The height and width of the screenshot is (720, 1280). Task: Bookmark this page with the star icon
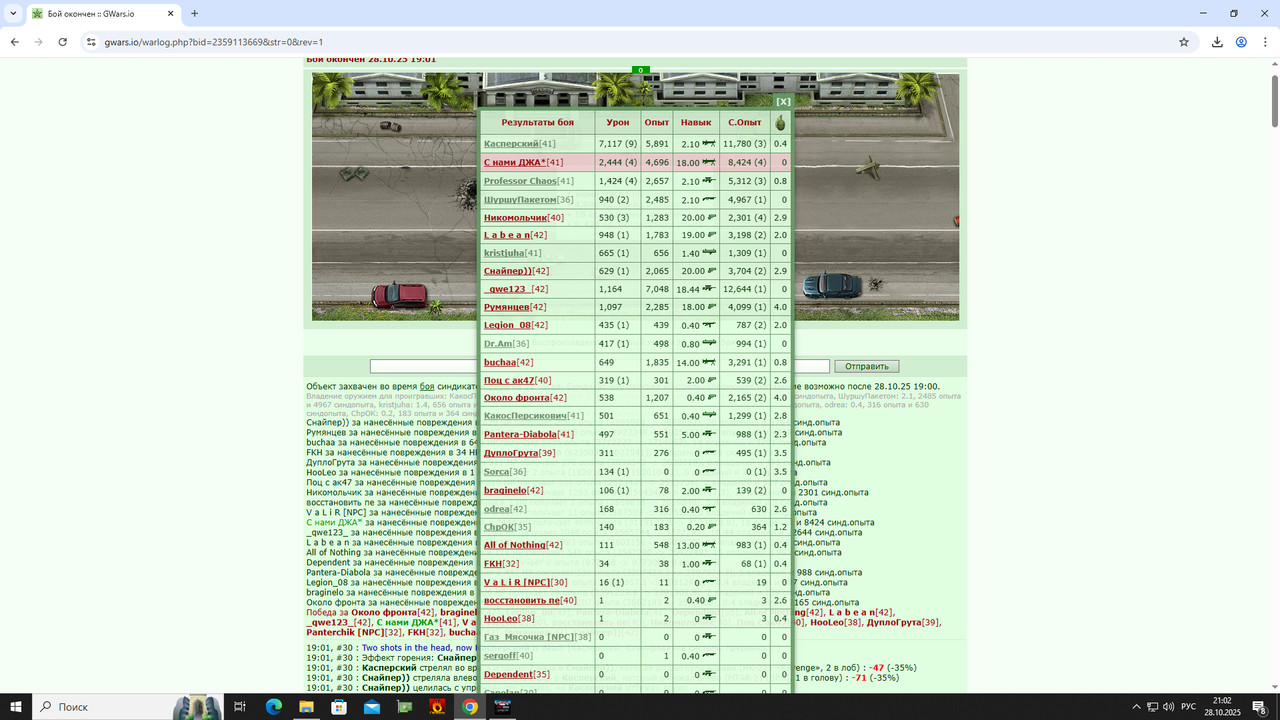1184,42
